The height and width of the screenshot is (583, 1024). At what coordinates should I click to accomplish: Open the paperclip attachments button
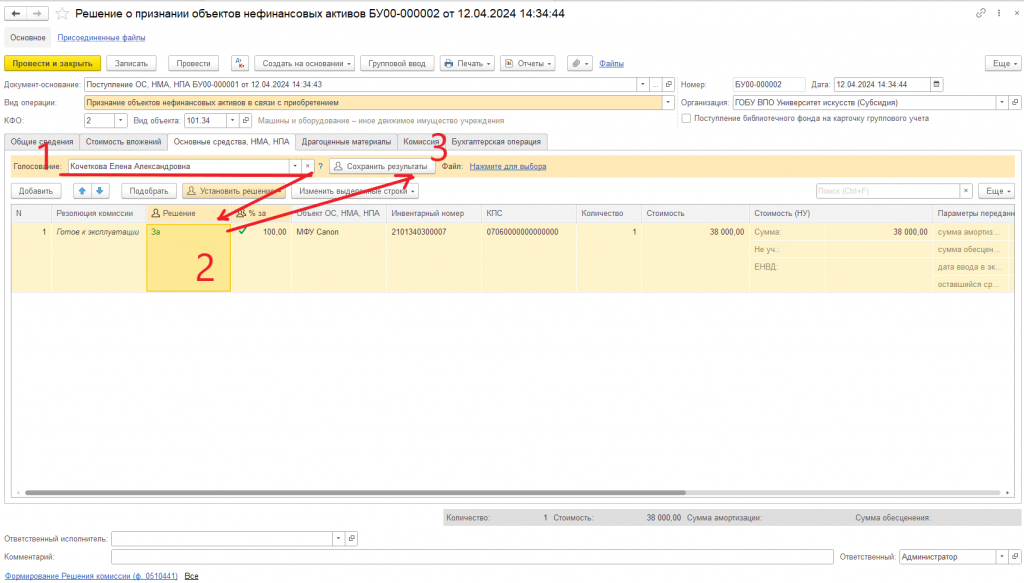[x=579, y=63]
